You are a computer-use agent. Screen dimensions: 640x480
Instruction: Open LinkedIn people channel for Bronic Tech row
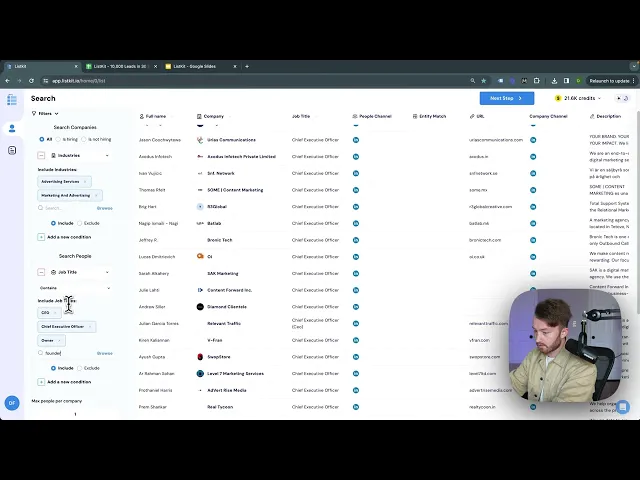coord(356,240)
